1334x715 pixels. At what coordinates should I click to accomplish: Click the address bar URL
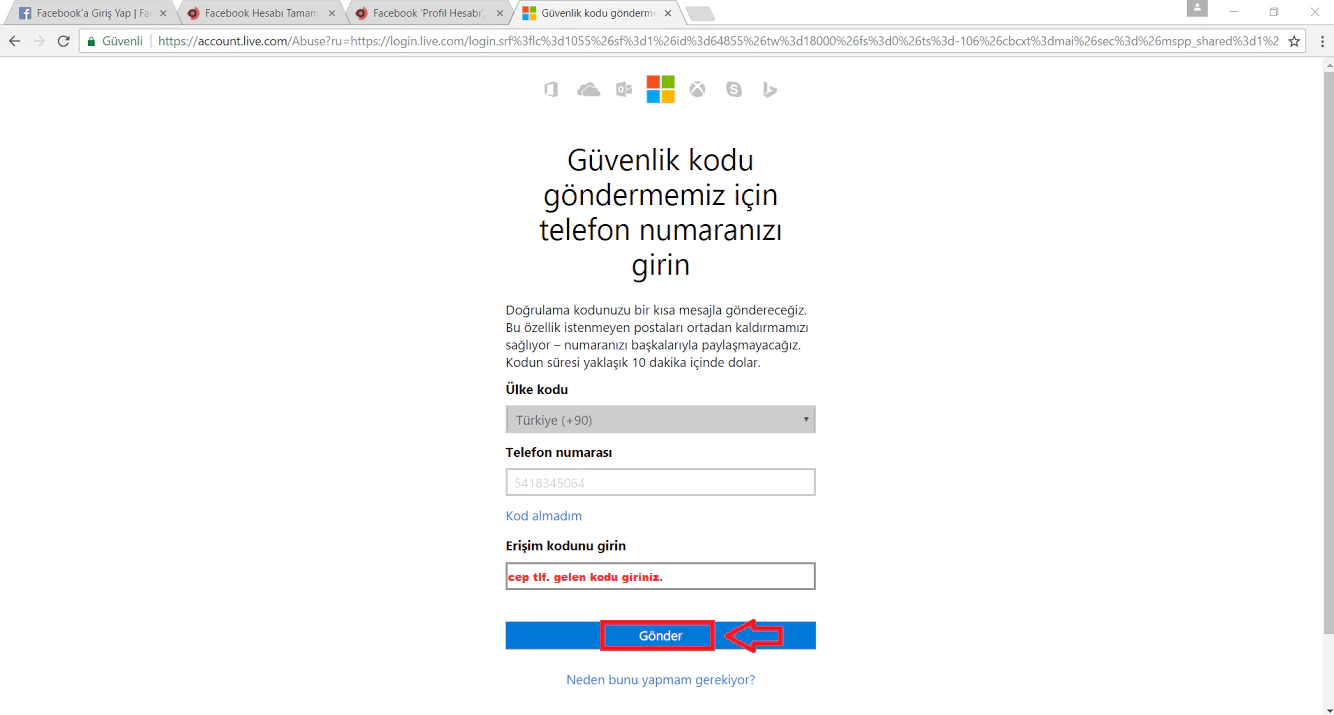tap(718, 41)
